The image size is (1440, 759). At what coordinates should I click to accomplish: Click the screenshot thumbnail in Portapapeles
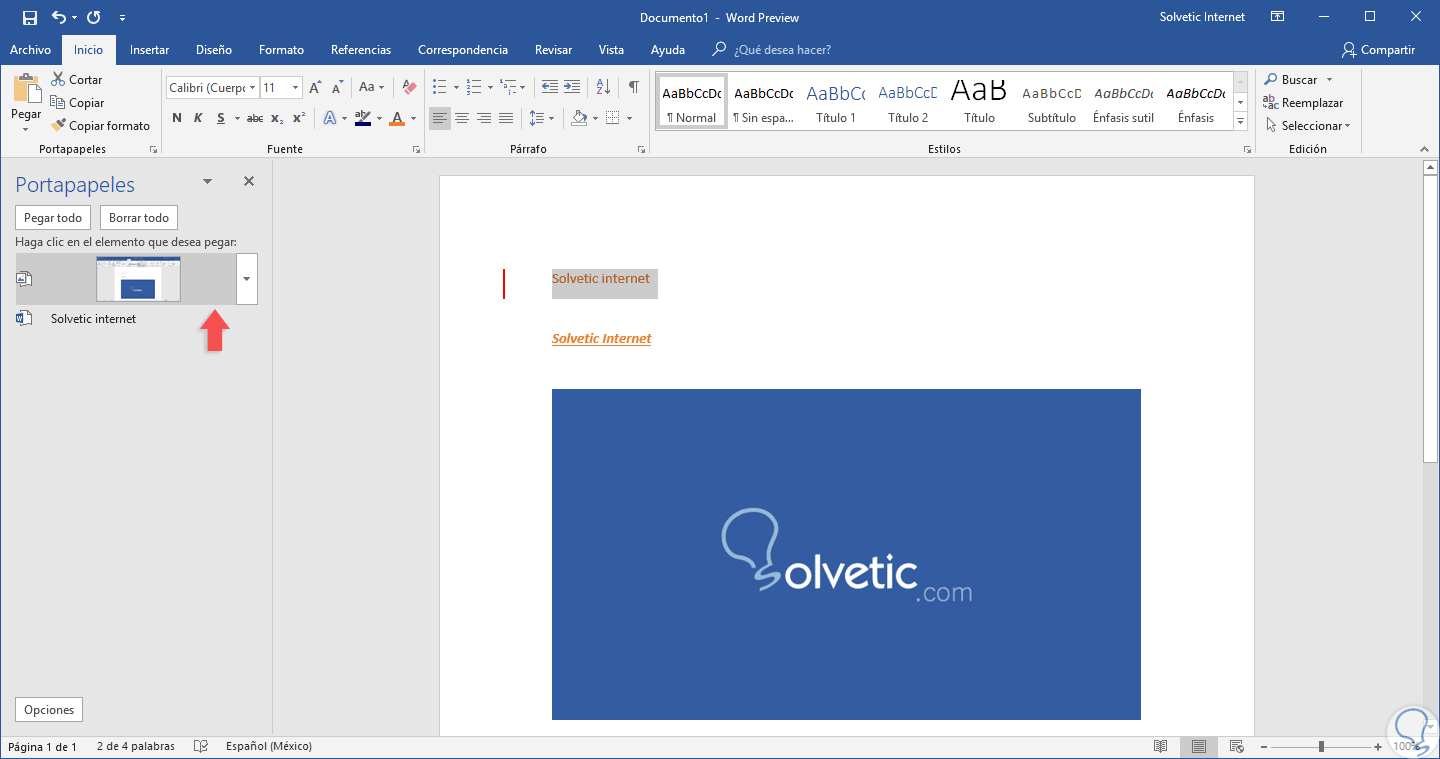pyautogui.click(x=138, y=279)
